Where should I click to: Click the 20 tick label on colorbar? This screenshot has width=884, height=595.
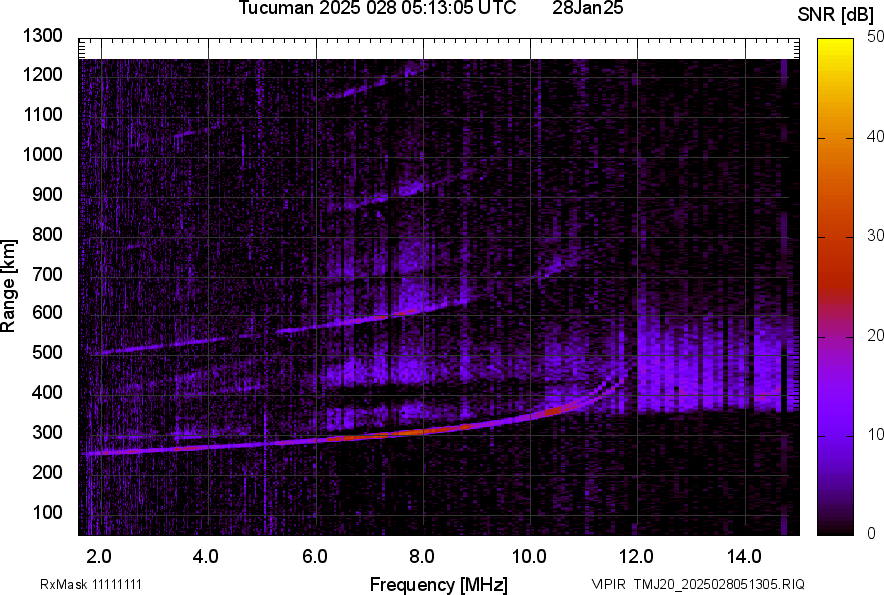(x=876, y=335)
